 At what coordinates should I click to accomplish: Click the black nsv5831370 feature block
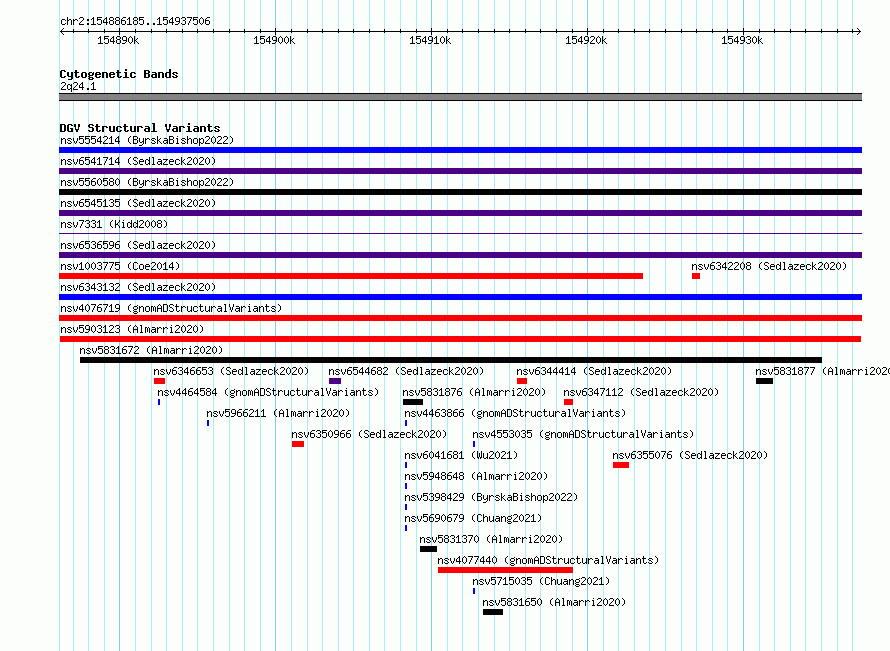(428, 549)
